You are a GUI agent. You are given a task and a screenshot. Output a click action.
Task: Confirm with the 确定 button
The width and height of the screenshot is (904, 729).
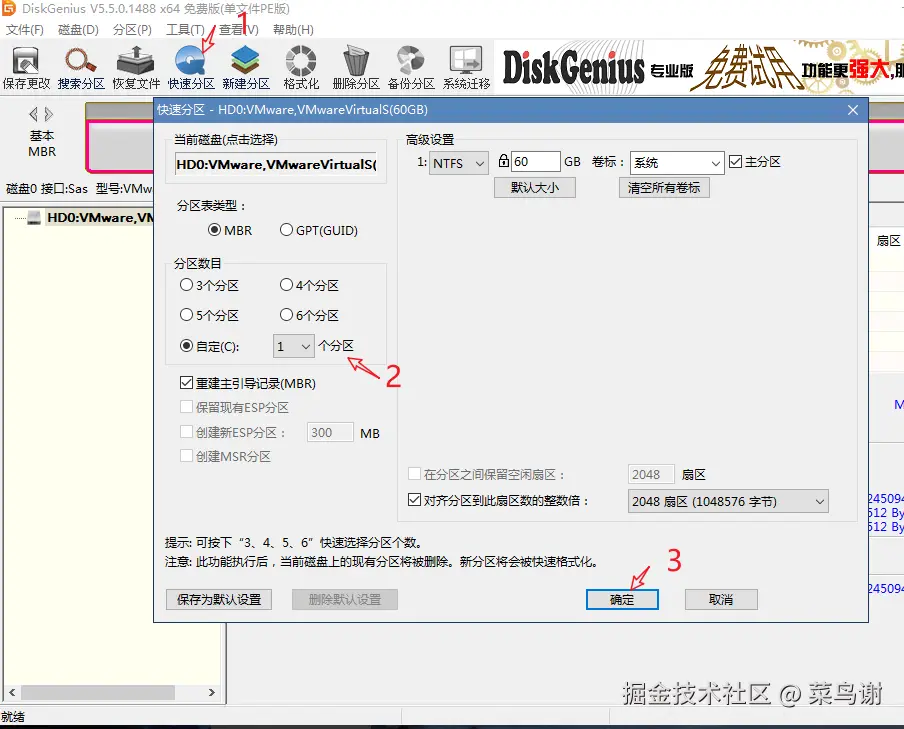(622, 599)
